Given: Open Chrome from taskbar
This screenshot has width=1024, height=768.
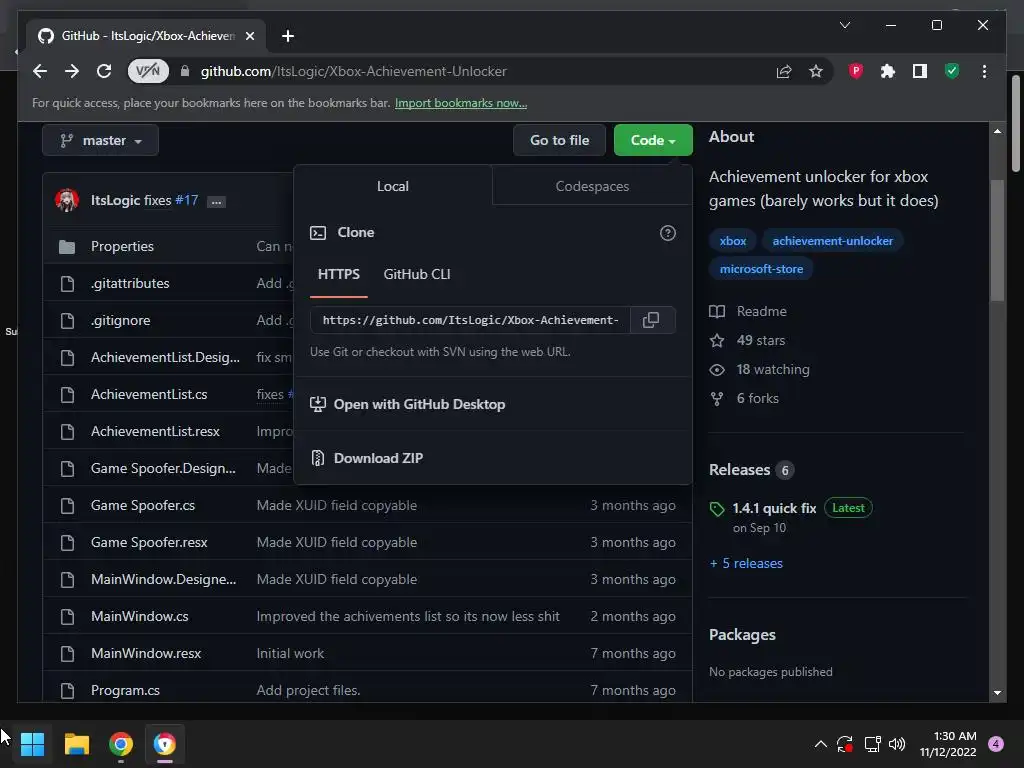Looking at the screenshot, I should click(x=121, y=744).
